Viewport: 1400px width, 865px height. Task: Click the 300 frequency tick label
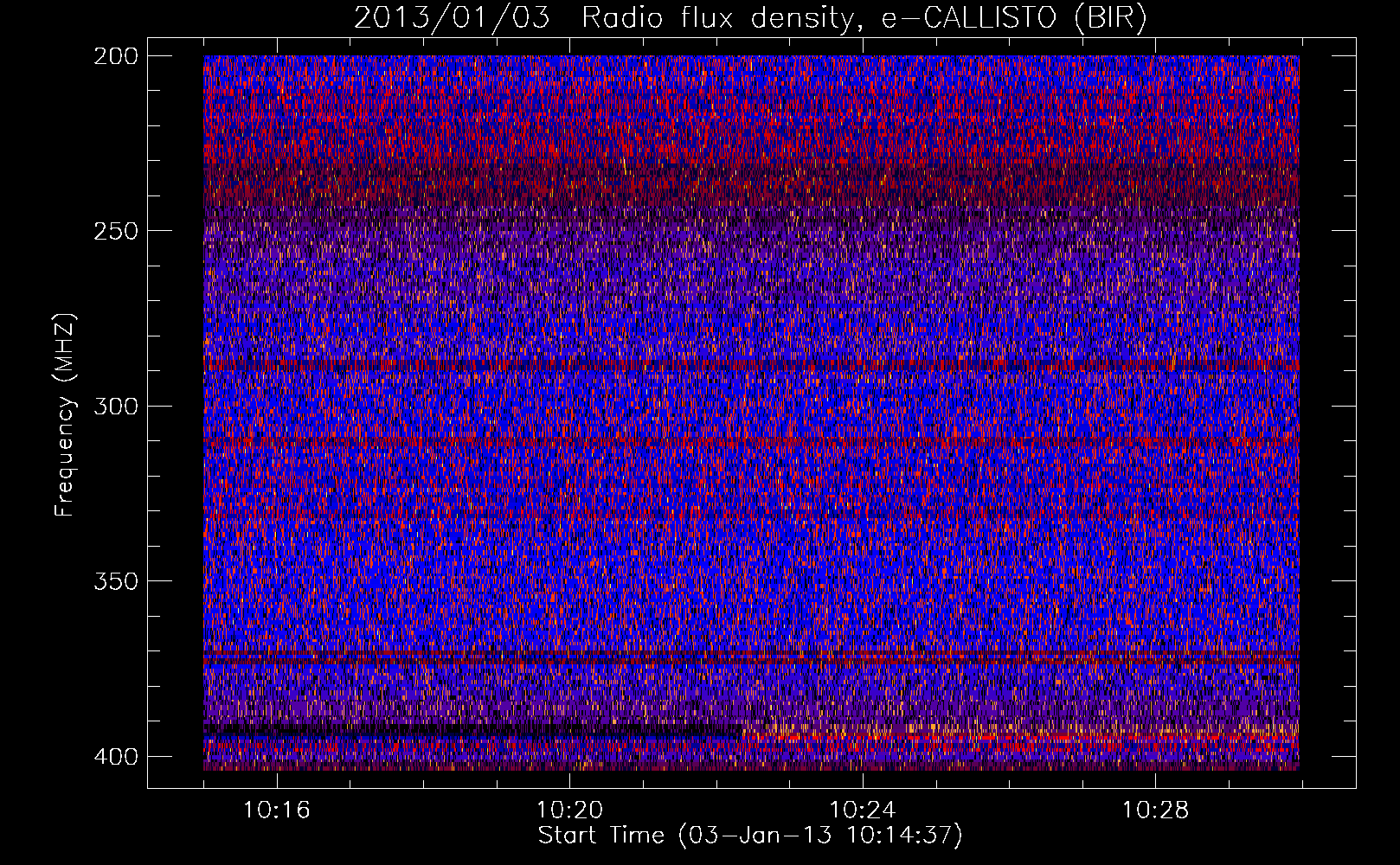click(116, 407)
